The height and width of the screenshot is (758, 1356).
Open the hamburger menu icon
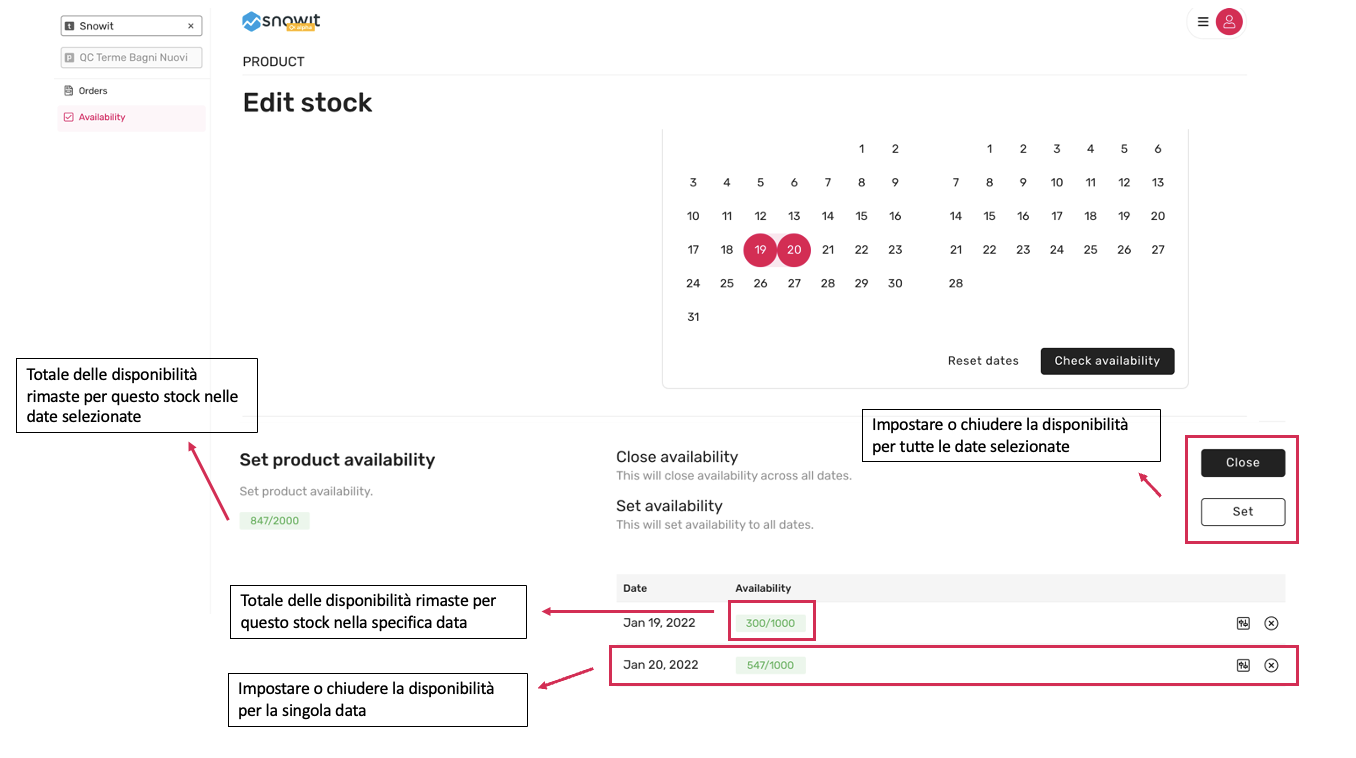[1202, 21]
